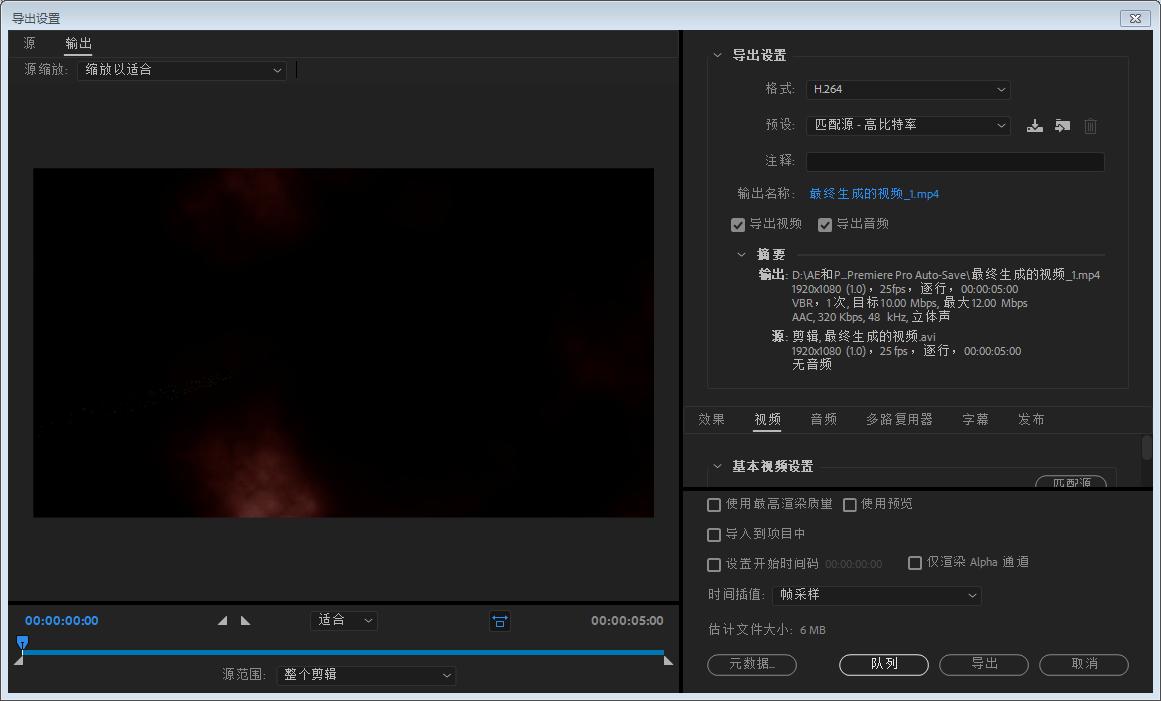Collapse the 摘要 summary section
The height and width of the screenshot is (701, 1161).
[740, 254]
